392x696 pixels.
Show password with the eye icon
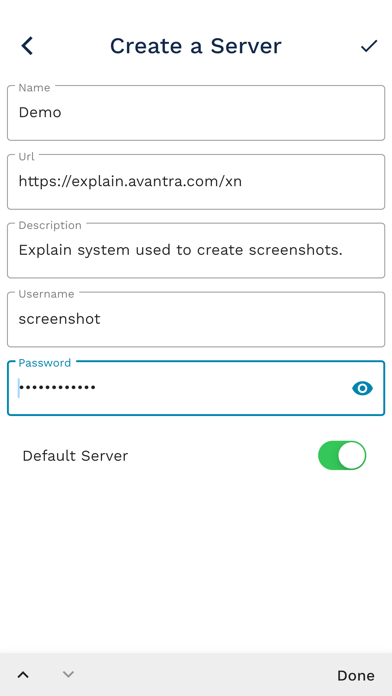click(x=362, y=388)
